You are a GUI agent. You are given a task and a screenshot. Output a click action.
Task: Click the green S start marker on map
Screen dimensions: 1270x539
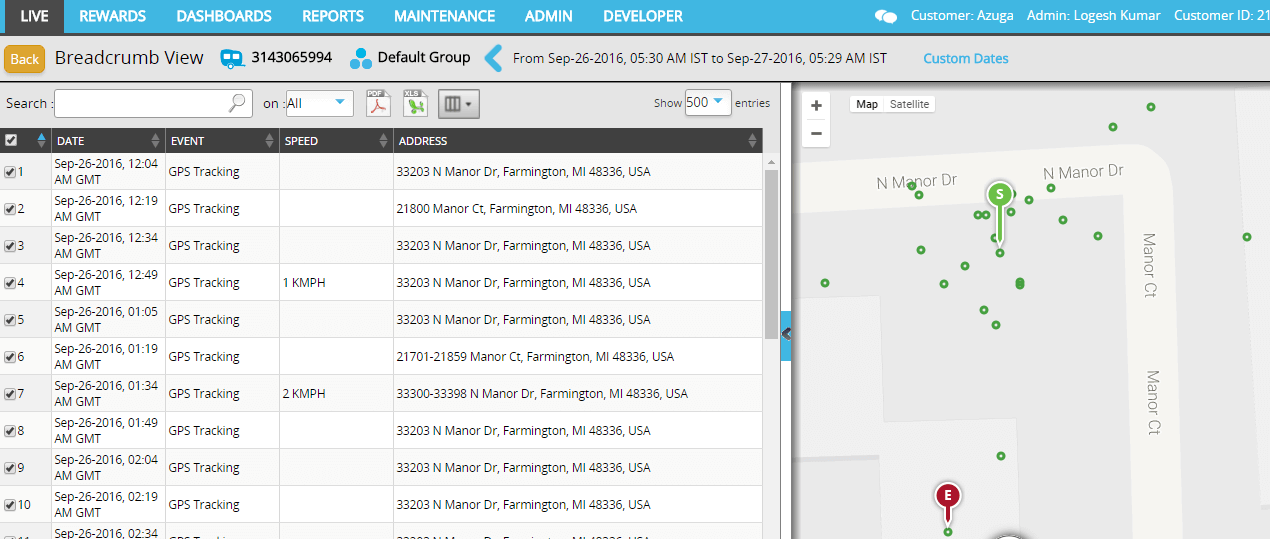click(999, 194)
